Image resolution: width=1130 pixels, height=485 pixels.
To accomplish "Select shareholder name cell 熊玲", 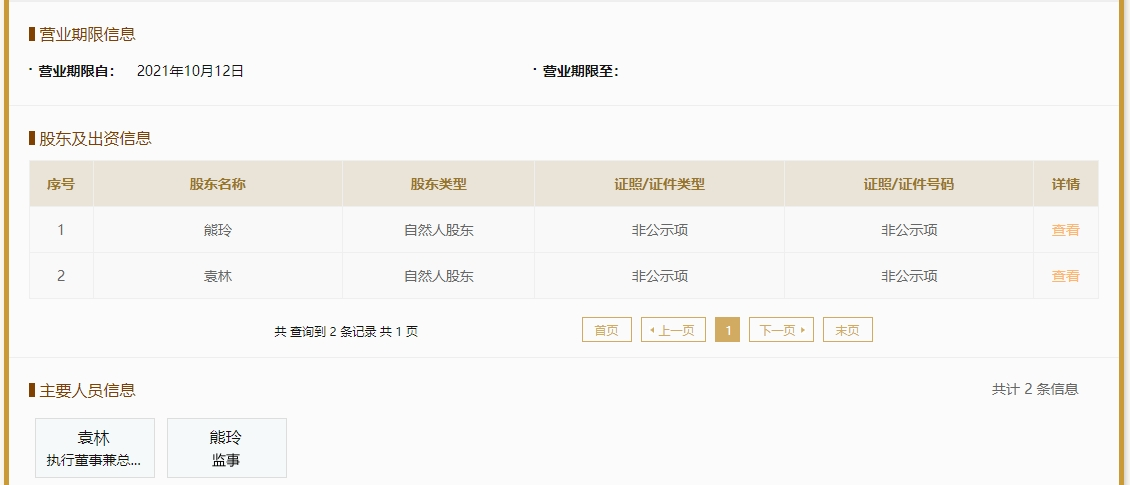I will (218, 231).
